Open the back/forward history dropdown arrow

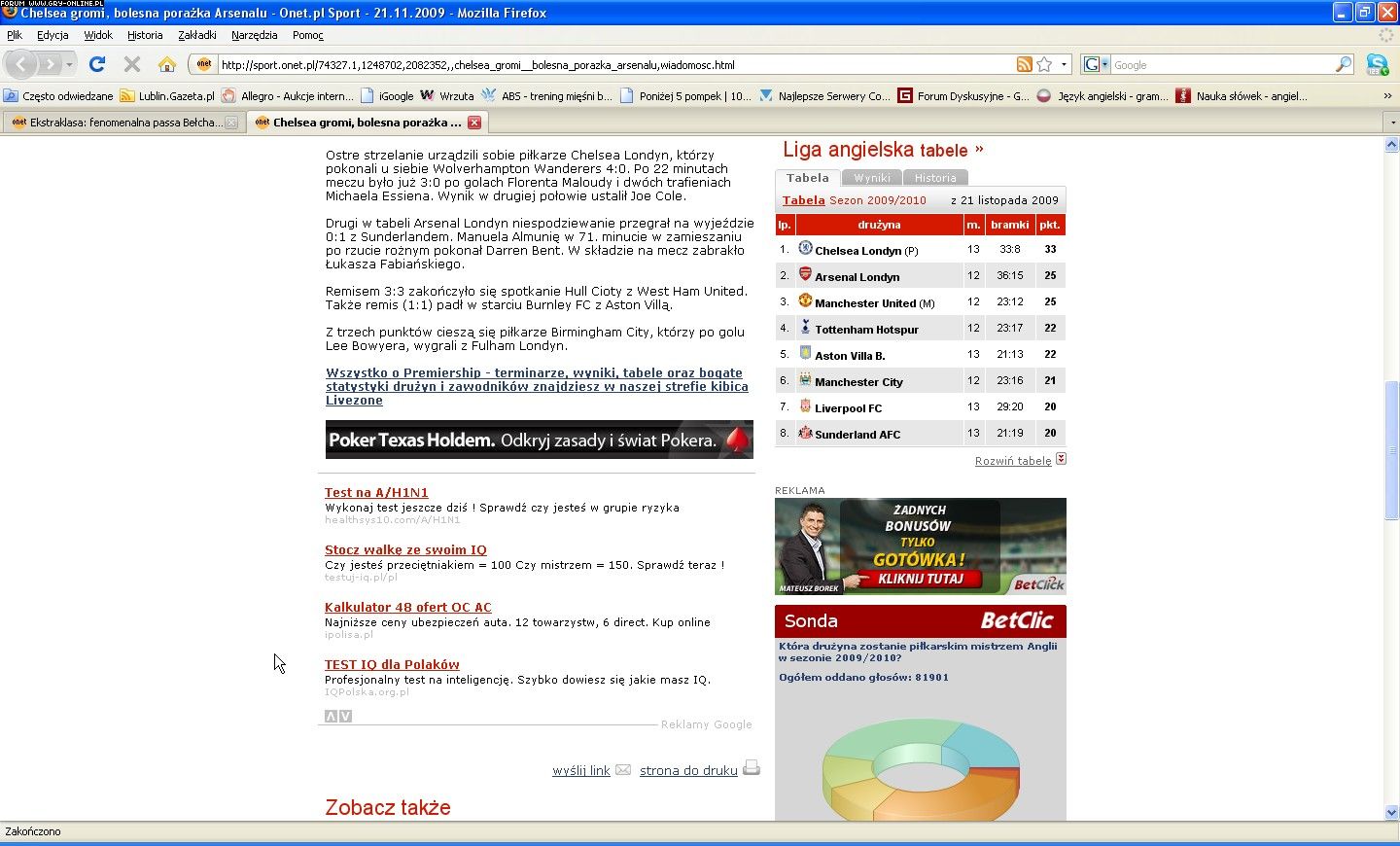click(x=69, y=64)
